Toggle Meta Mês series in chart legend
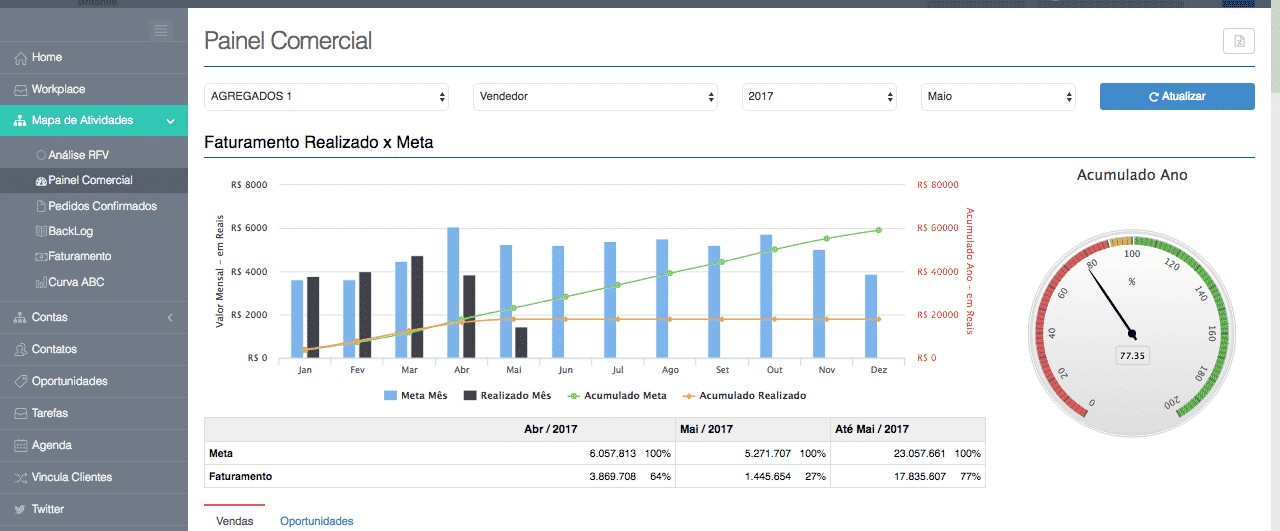This screenshot has height=531, width=1280. pyautogui.click(x=415, y=396)
